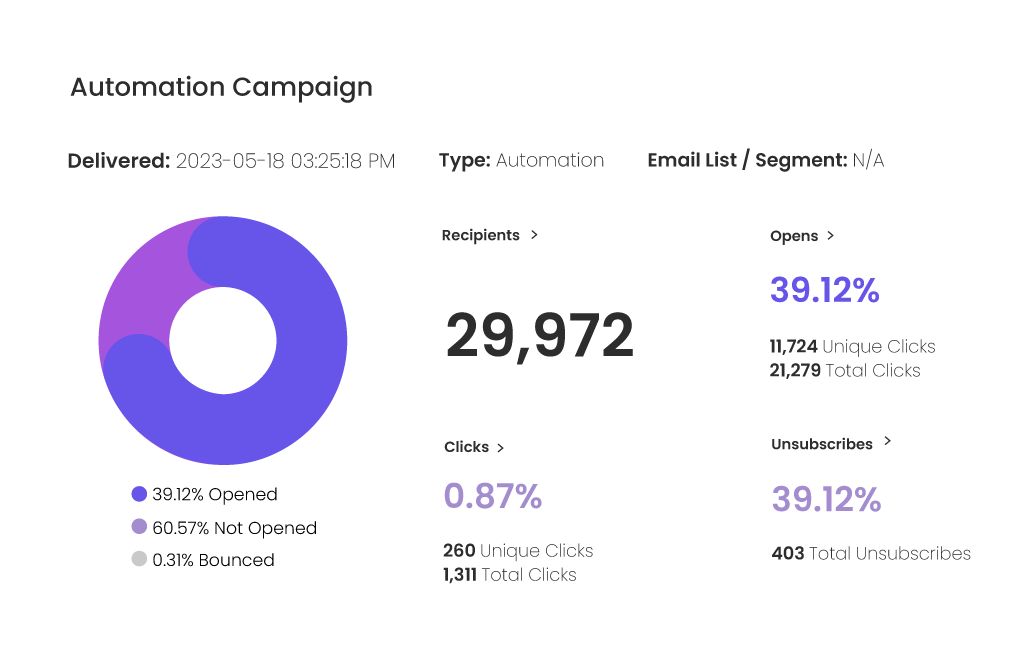Screen dimensions: 1024x657
Task: Click the 39.12% opens rate value
Action: click(824, 290)
